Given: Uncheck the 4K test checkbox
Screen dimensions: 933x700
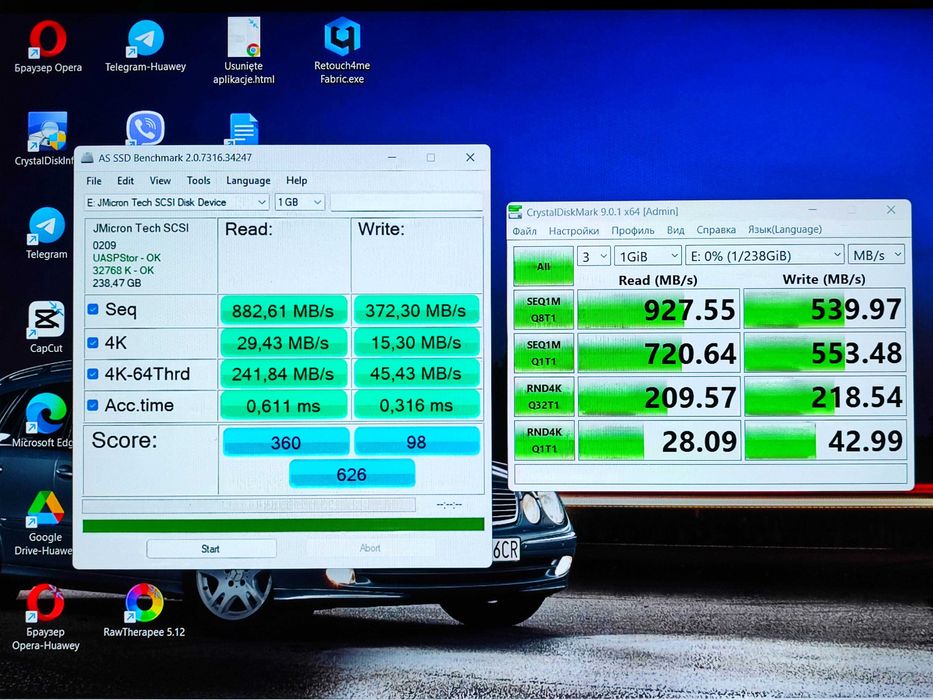Looking at the screenshot, I should pyautogui.click(x=93, y=342).
